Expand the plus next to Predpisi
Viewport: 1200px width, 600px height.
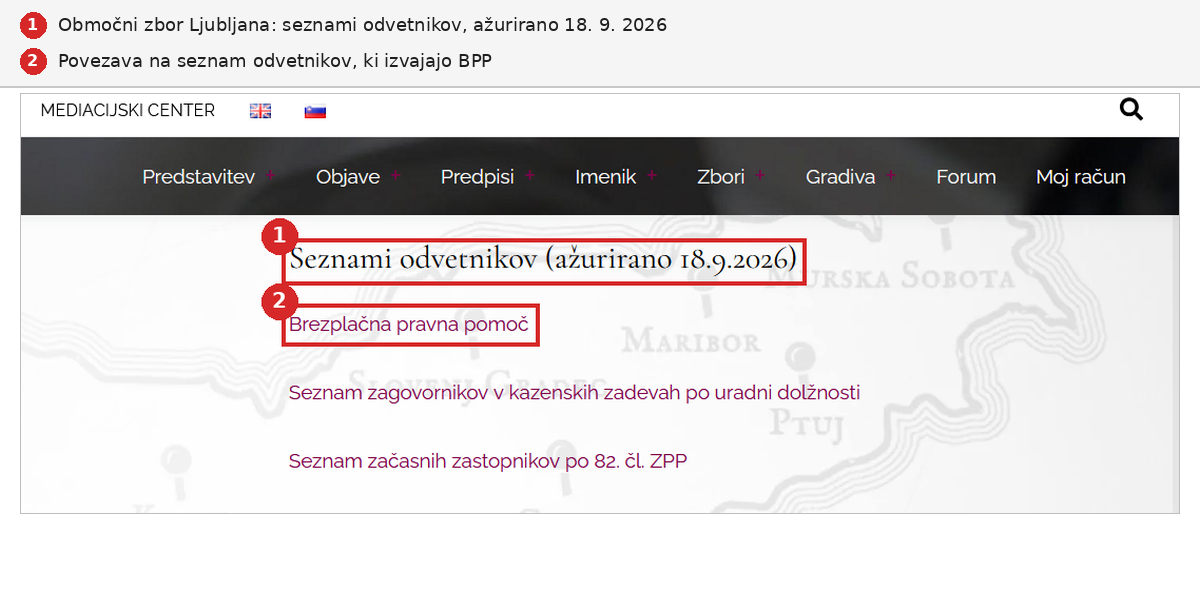529,176
